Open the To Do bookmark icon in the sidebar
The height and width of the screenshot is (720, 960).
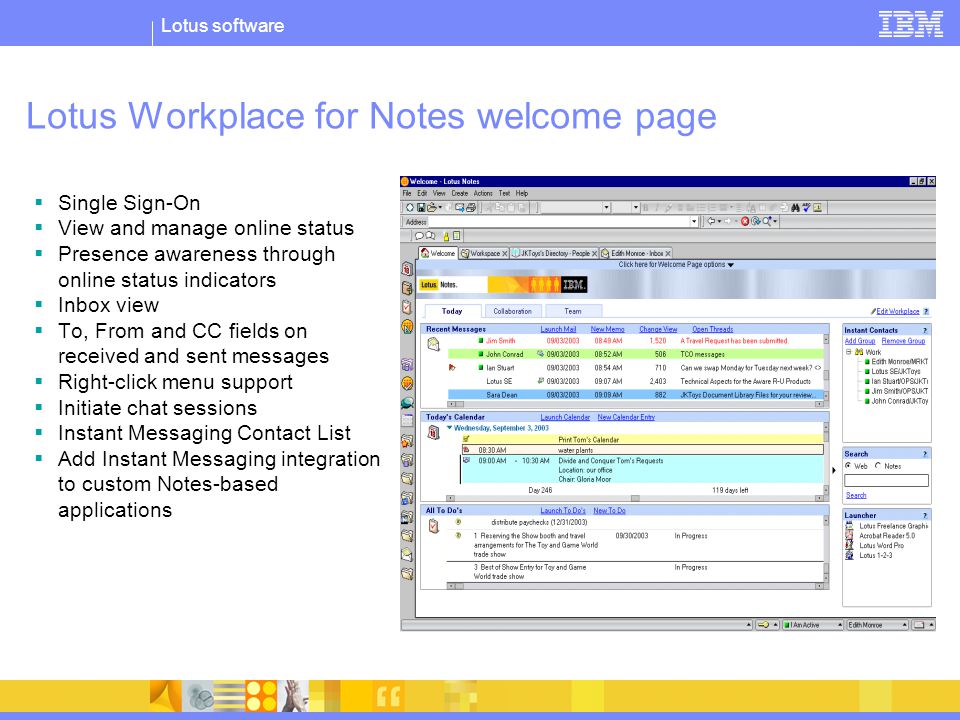(407, 307)
